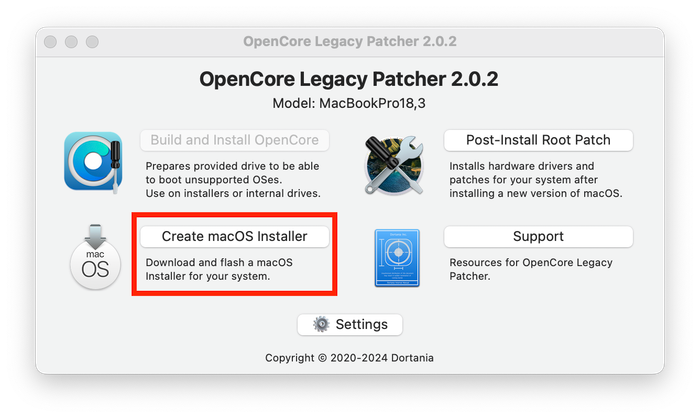Minimize the patcher window
Screen dimensions: 700x418
(x=71, y=42)
